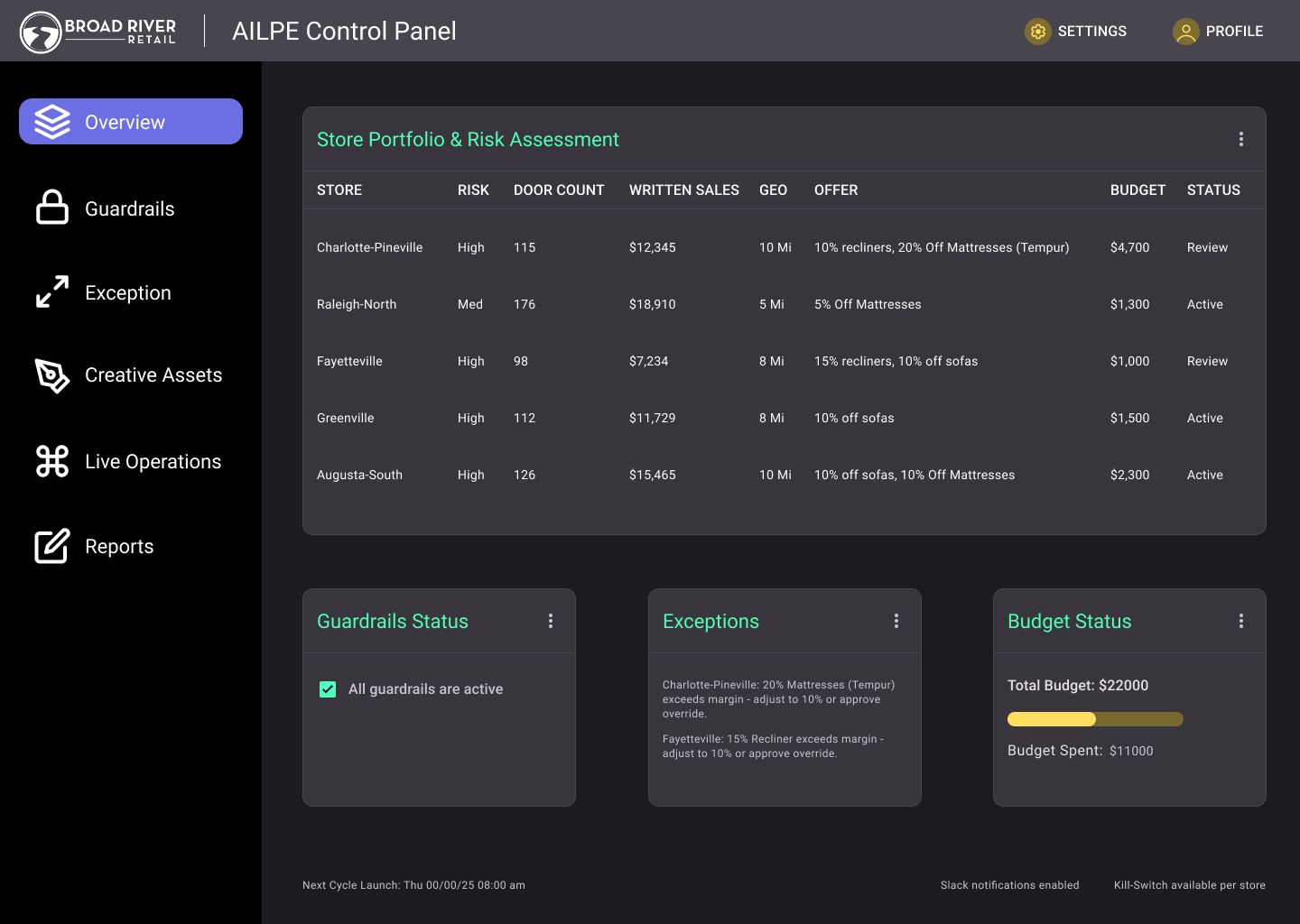Click the profile avatar icon
Viewport: 1300px width, 924px height.
1185,32
